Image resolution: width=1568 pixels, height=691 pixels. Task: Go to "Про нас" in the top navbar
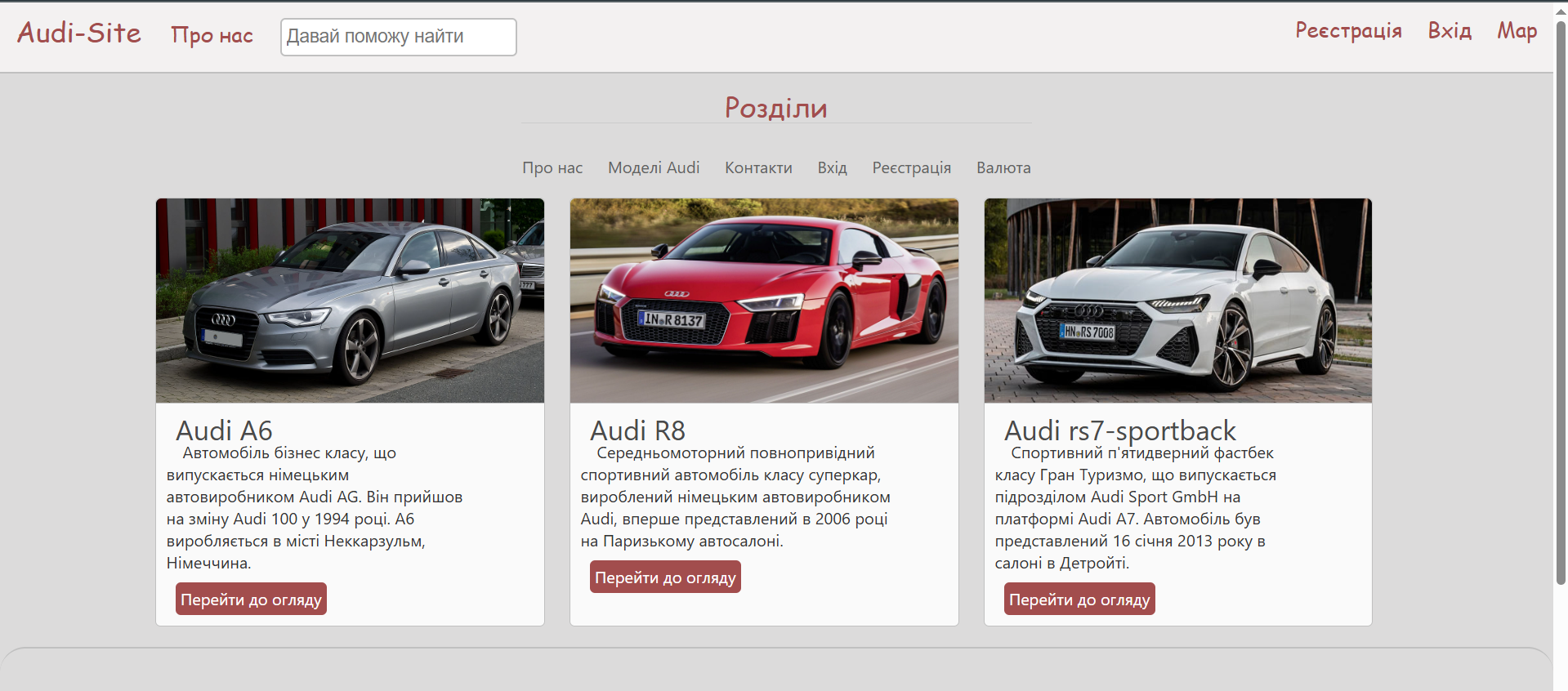point(212,35)
